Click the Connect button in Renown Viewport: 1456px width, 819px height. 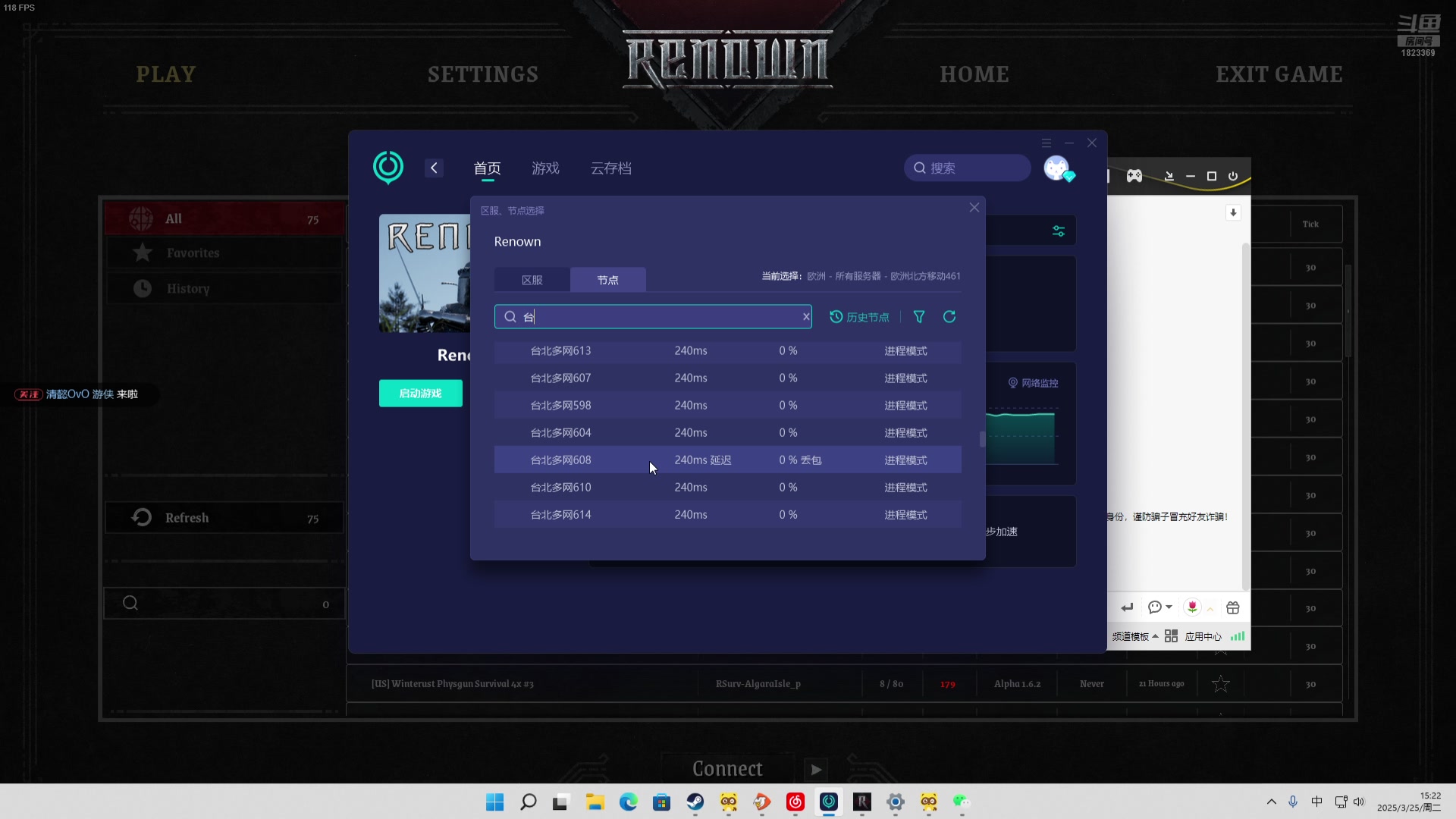tap(727, 770)
